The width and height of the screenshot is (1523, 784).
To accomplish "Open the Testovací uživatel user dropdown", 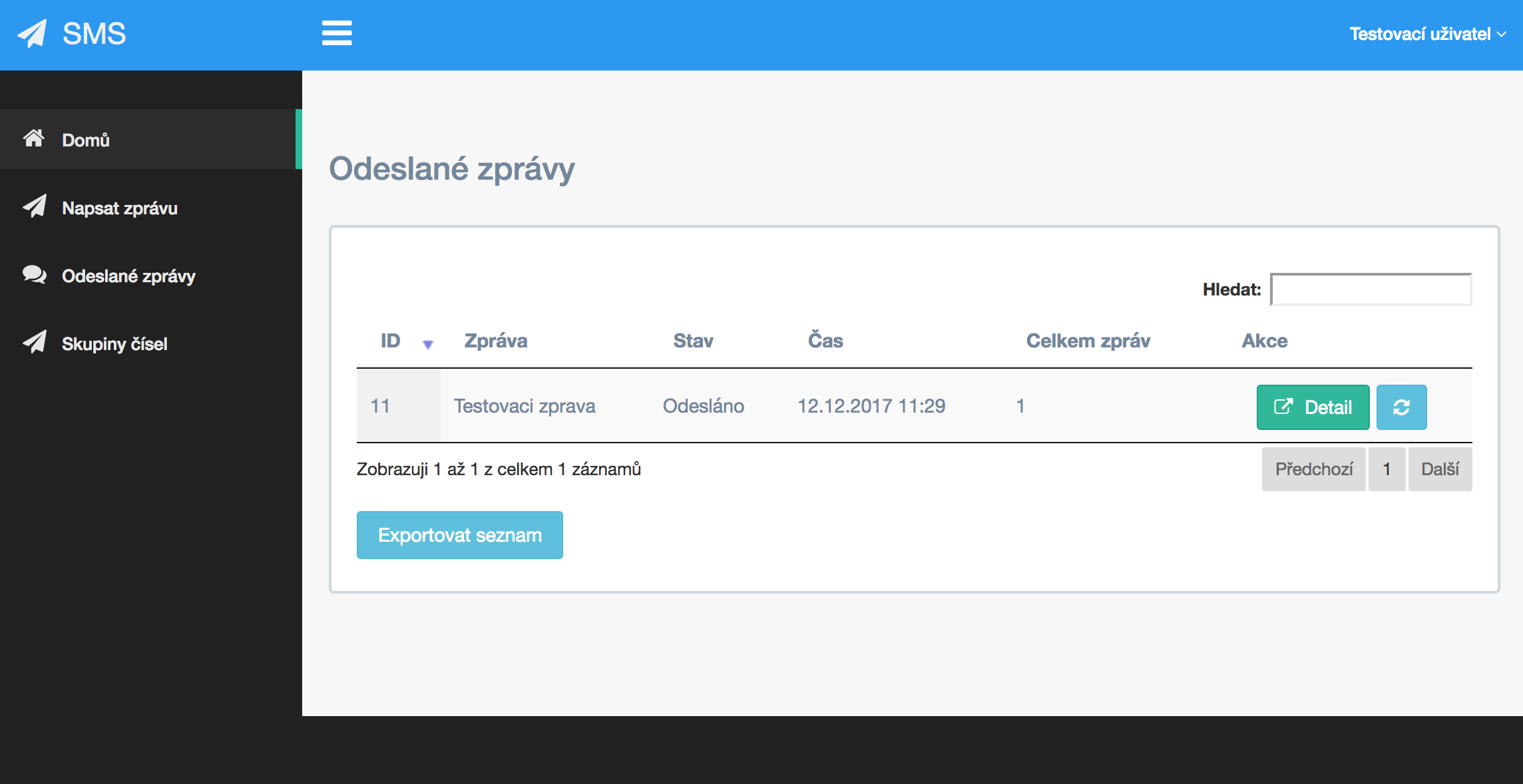I will point(1427,34).
